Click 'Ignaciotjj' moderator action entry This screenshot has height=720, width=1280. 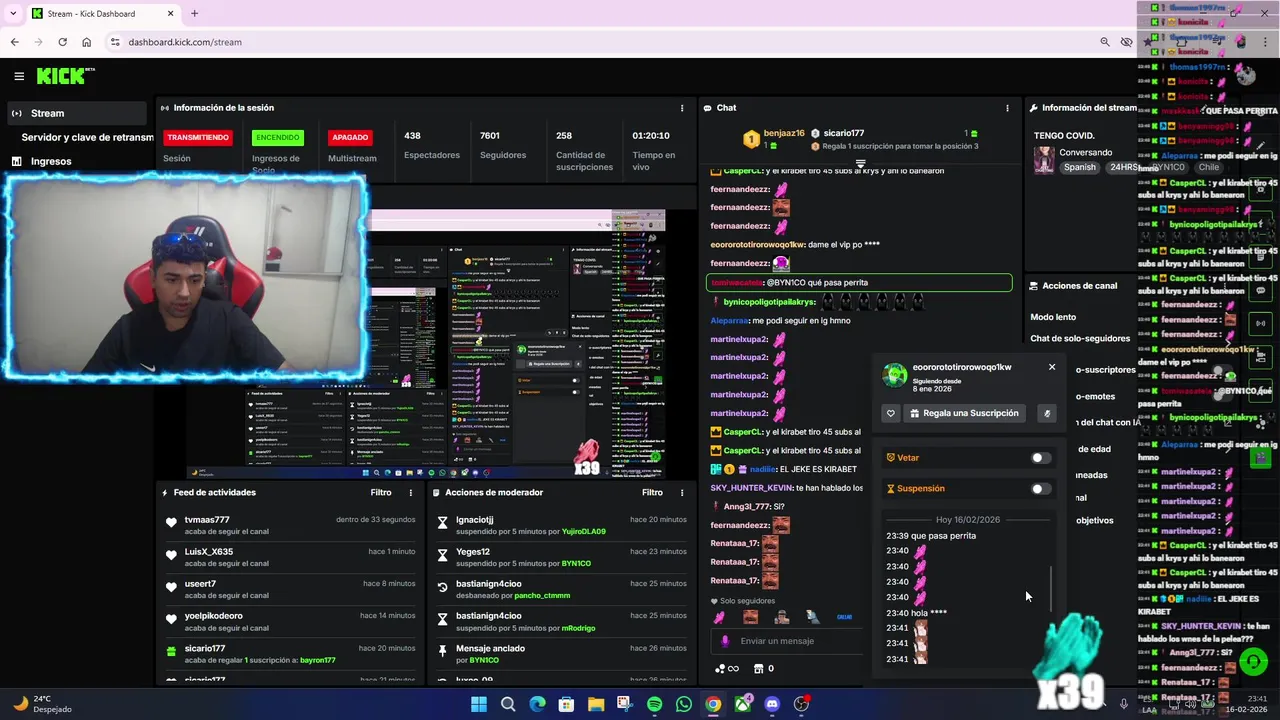(475, 520)
